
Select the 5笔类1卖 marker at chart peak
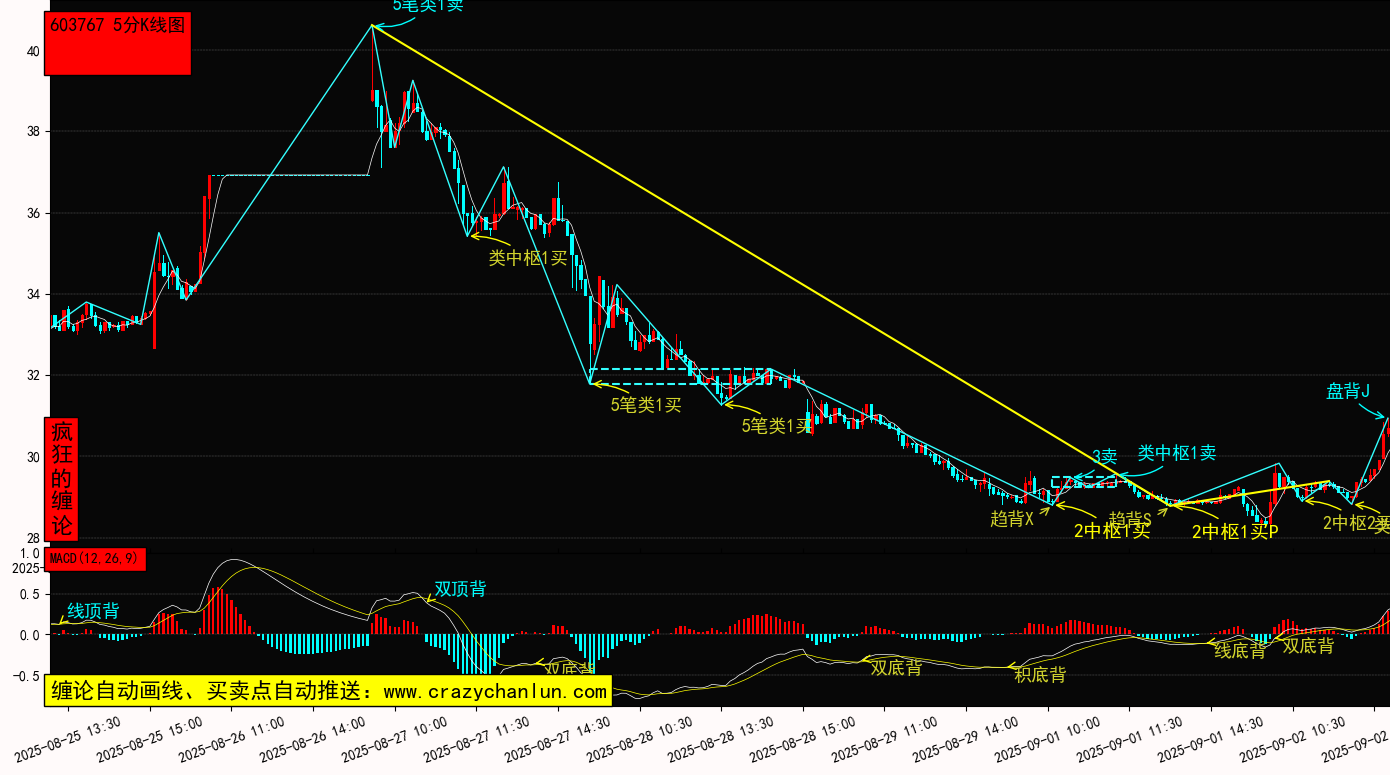427,6
